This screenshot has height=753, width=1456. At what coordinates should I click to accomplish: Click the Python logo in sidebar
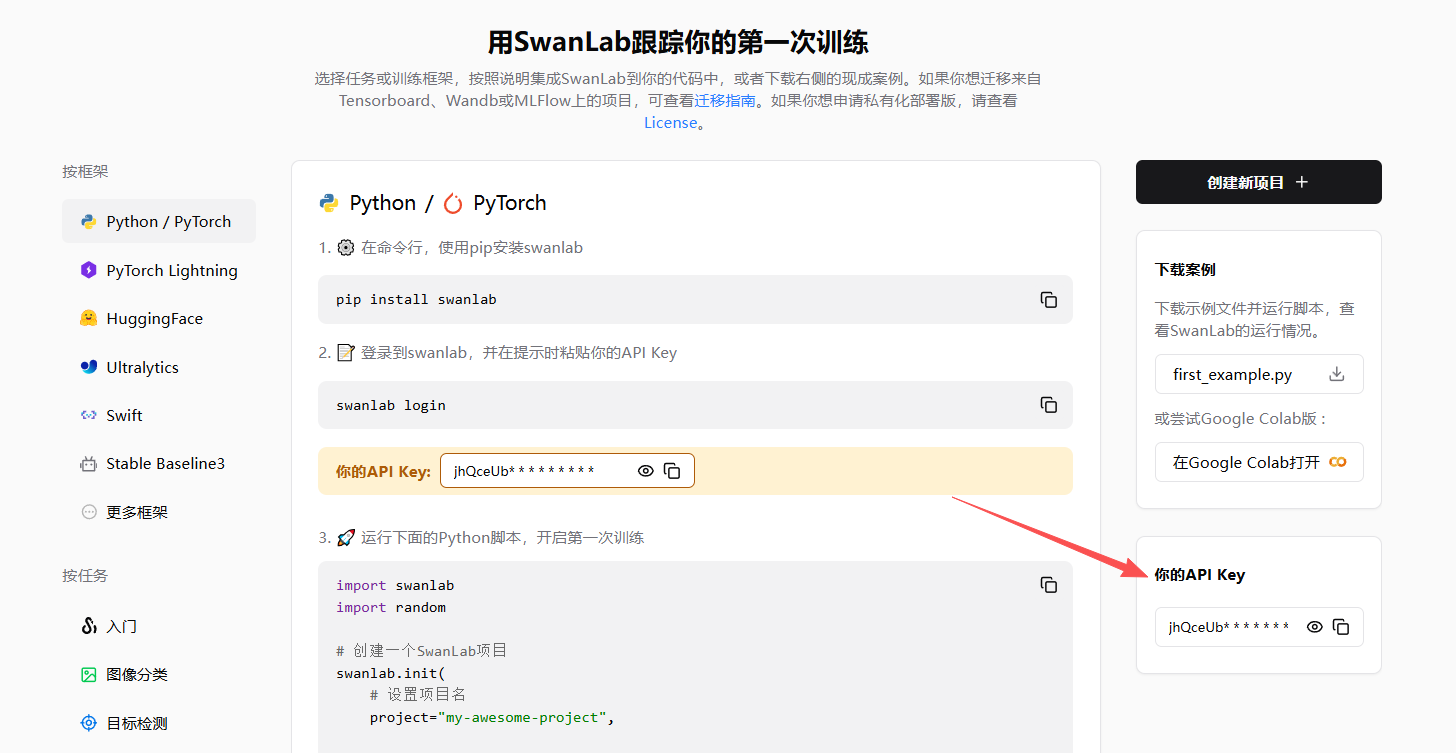tap(88, 222)
